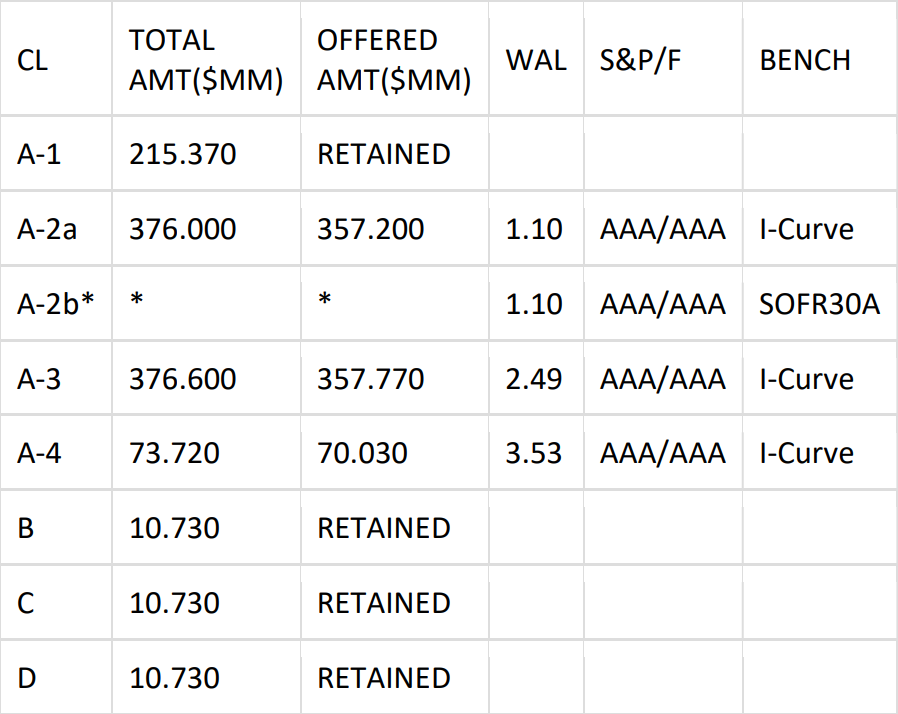
Task: Click the 376.600 total amount value
Action: pos(183,379)
